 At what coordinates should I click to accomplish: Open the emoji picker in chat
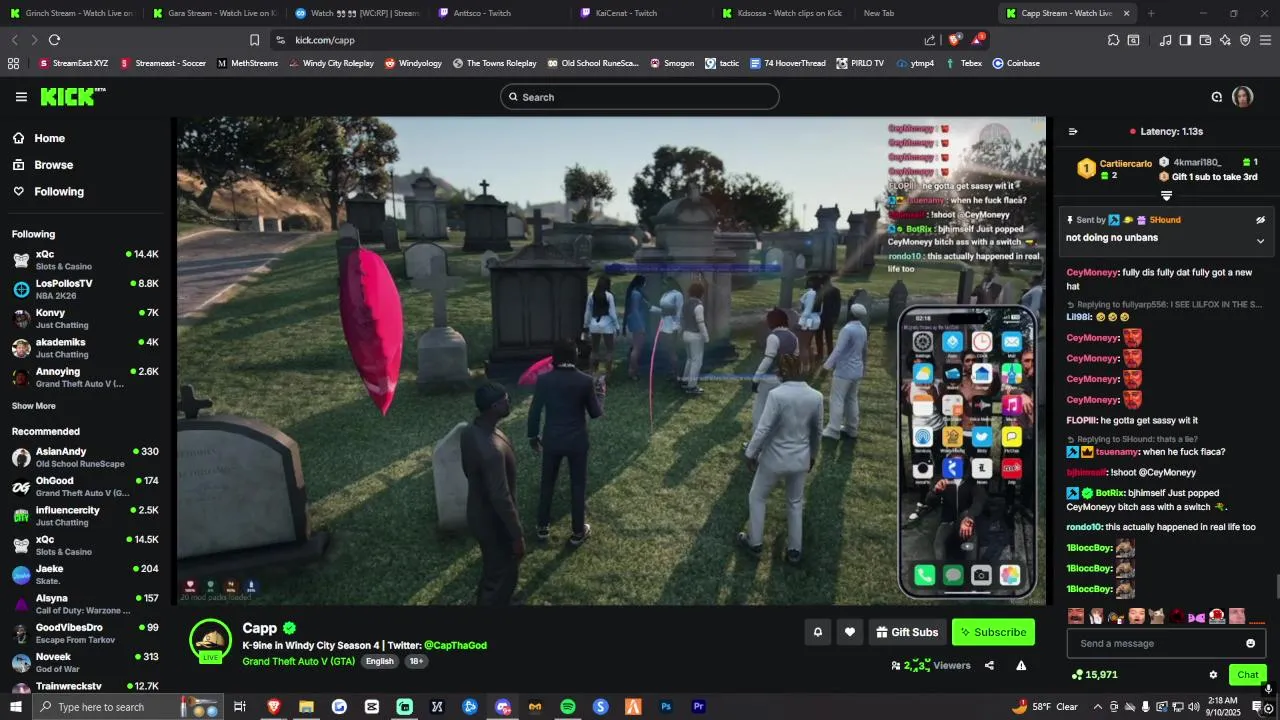1250,643
